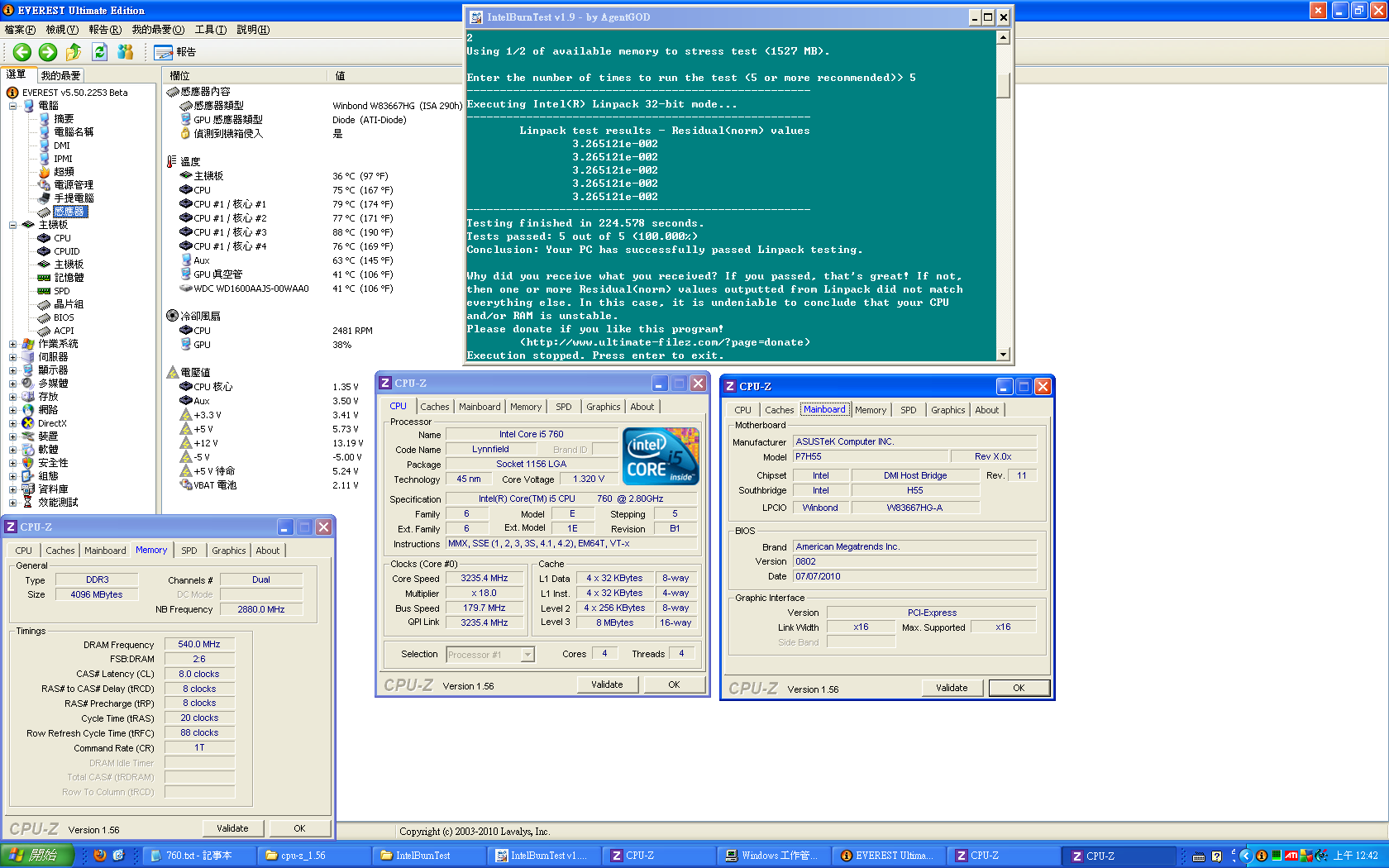The height and width of the screenshot is (868, 1389).
Task: Click the IntelBurnTest title bar icon
Action: coord(476,17)
